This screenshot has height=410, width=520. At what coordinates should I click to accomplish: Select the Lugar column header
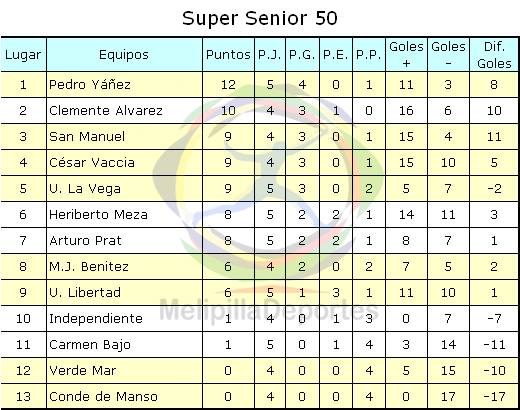tap(23, 55)
